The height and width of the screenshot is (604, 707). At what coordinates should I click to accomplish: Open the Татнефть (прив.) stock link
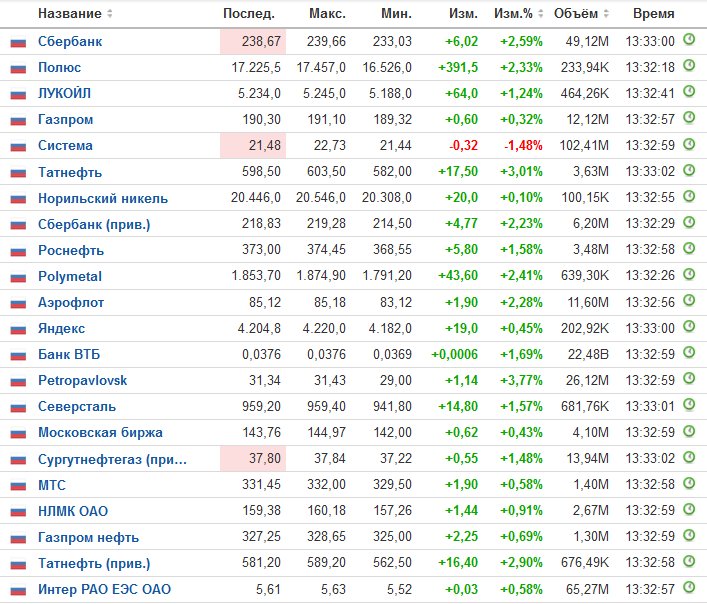(x=94, y=563)
